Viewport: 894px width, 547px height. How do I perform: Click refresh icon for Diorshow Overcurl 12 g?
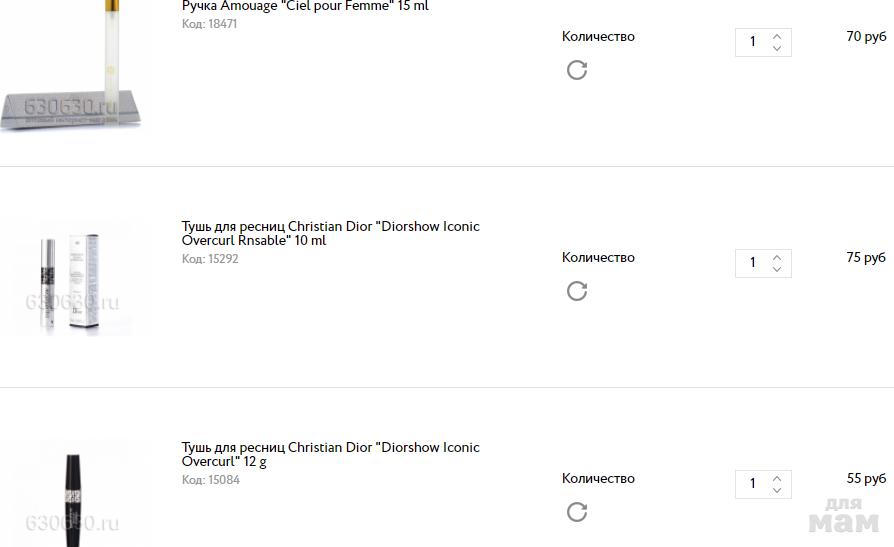577,512
